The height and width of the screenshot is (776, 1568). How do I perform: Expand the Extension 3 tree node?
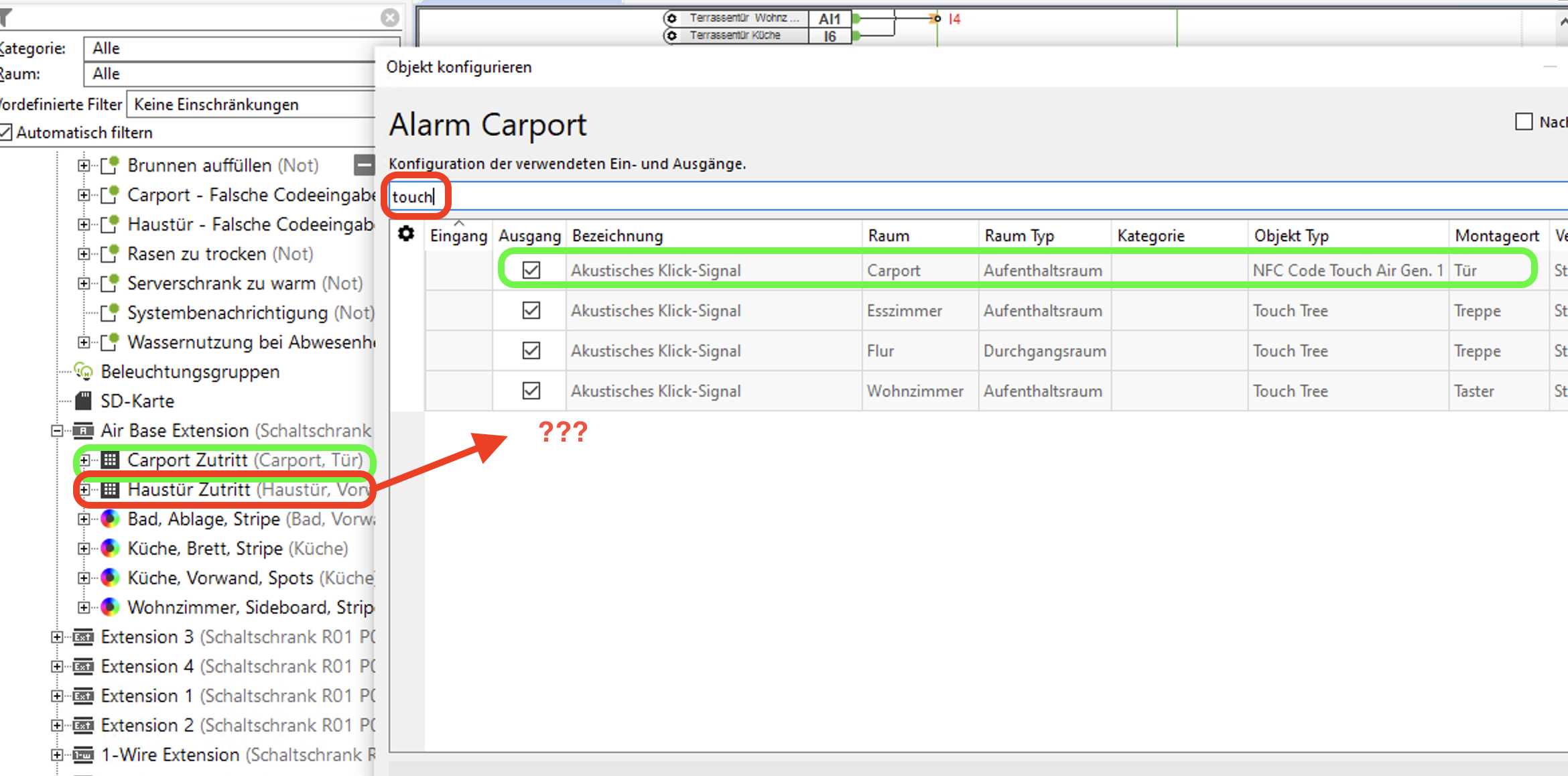tap(57, 637)
